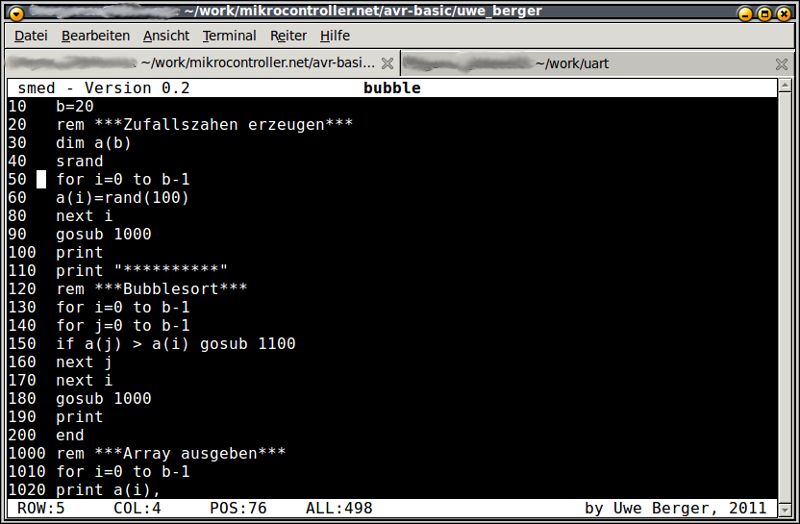Click line 200 'end'

pos(46,435)
